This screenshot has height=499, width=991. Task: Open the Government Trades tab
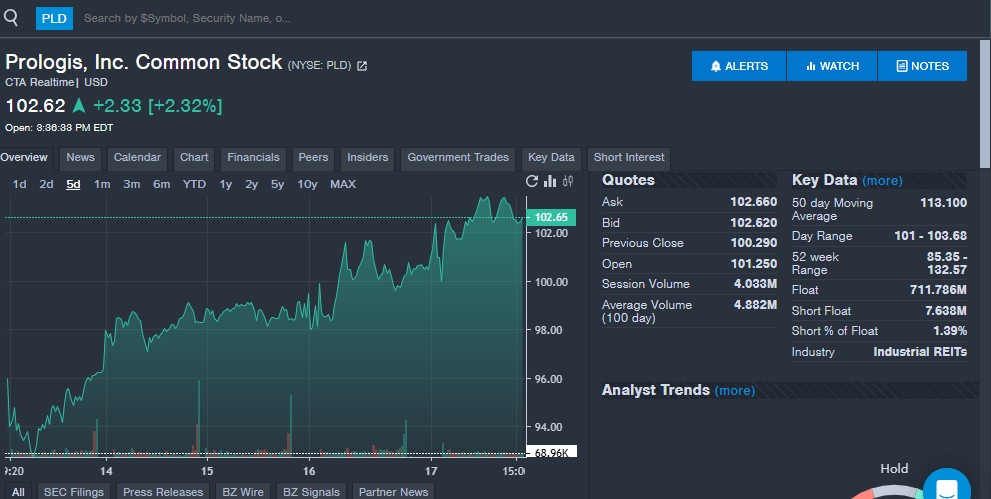458,157
